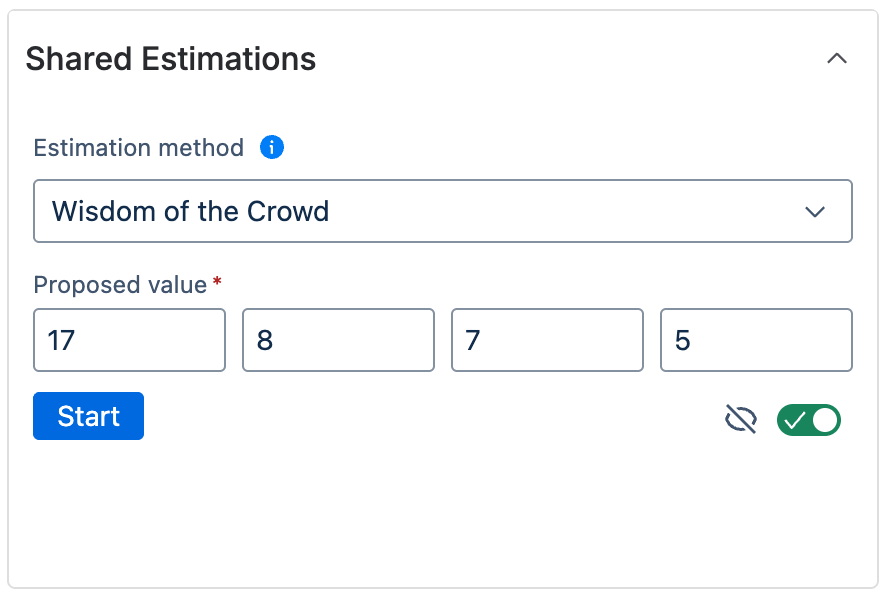This screenshot has height=600, width=890.
Task: Click the dropdown arrow in Estimation method field
Action: (x=815, y=212)
